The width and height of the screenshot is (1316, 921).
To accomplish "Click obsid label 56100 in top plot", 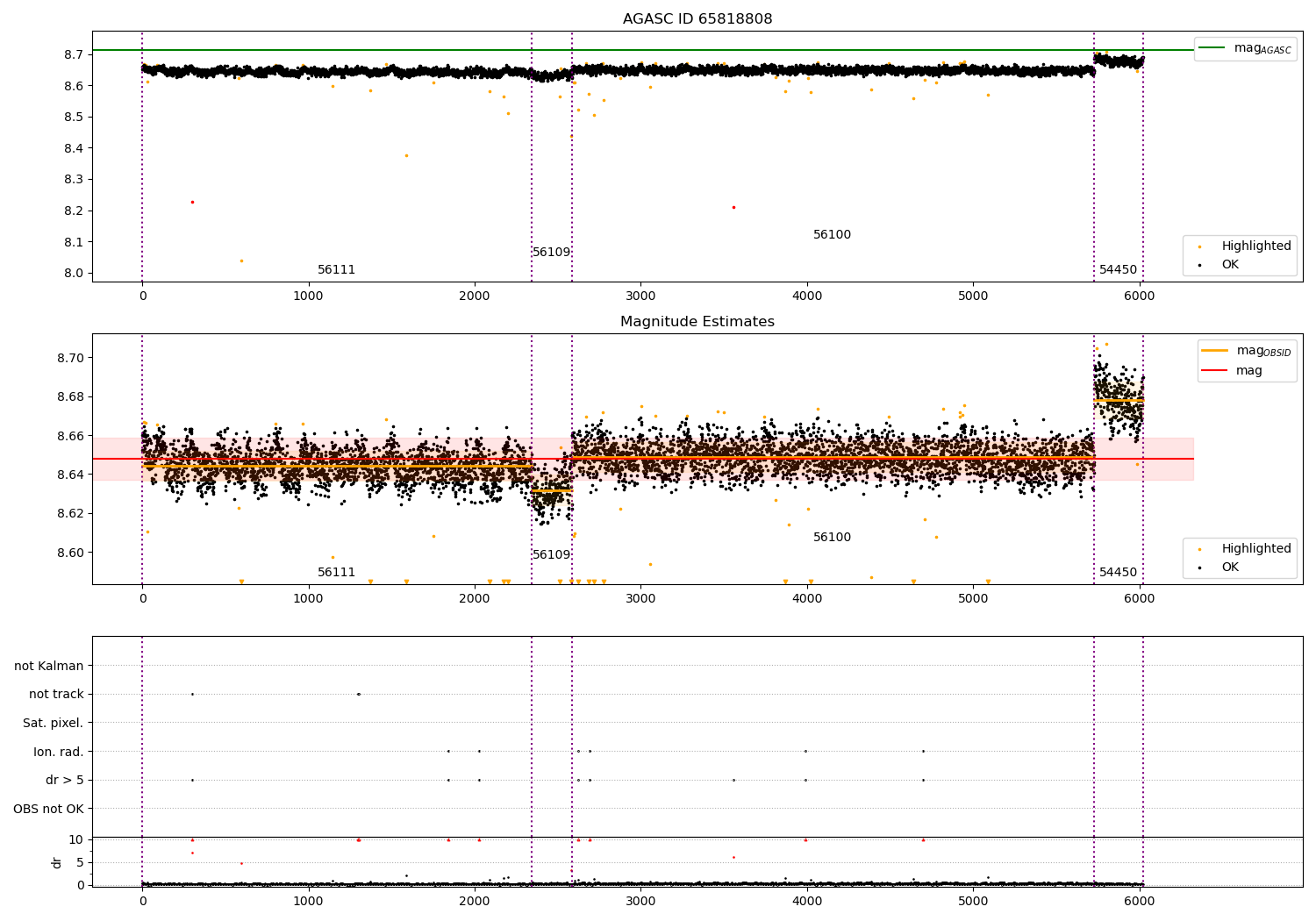I will pos(832,235).
